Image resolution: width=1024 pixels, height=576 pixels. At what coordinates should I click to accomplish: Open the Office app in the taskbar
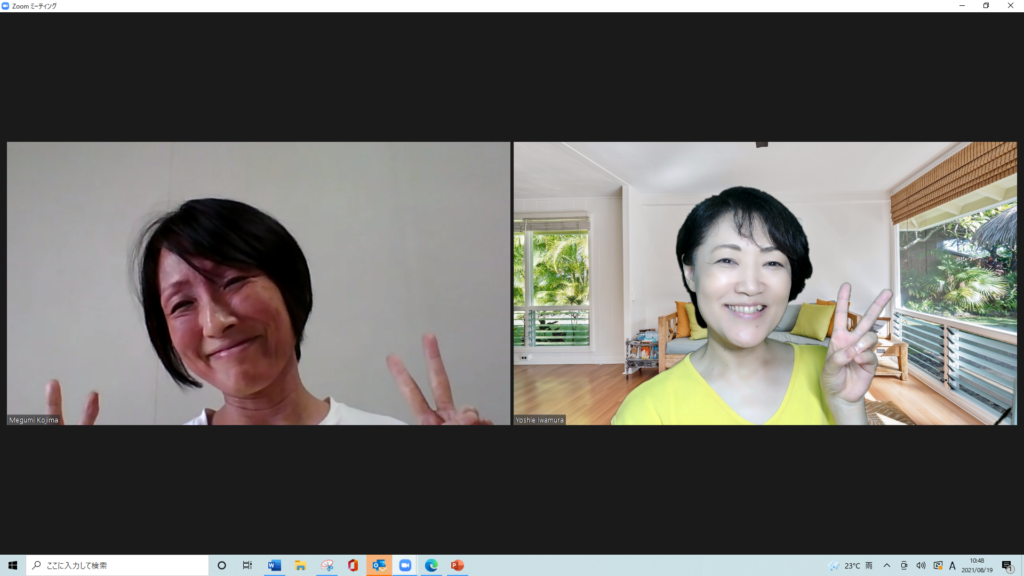point(353,565)
